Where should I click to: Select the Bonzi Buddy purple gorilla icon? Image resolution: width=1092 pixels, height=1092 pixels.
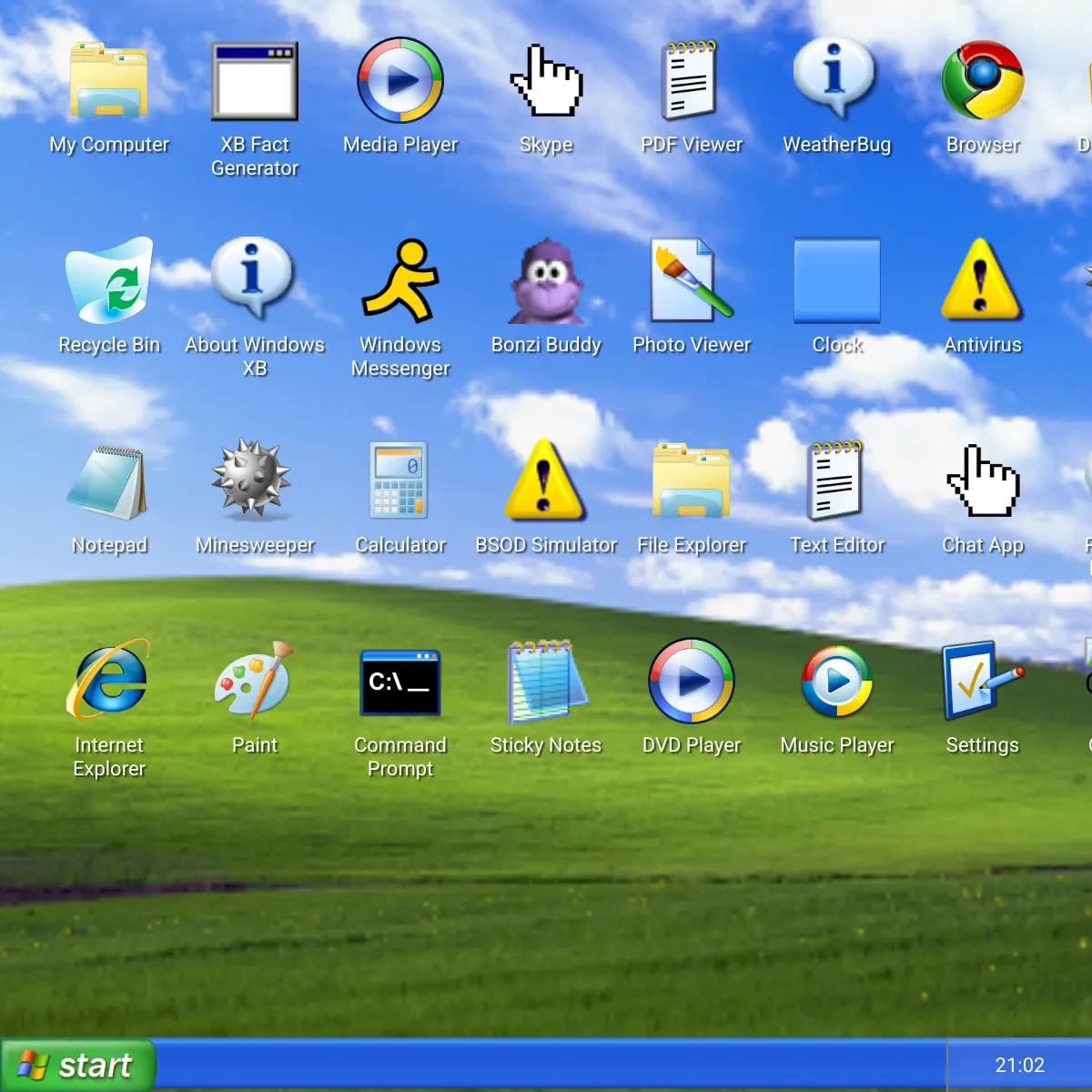point(546,280)
